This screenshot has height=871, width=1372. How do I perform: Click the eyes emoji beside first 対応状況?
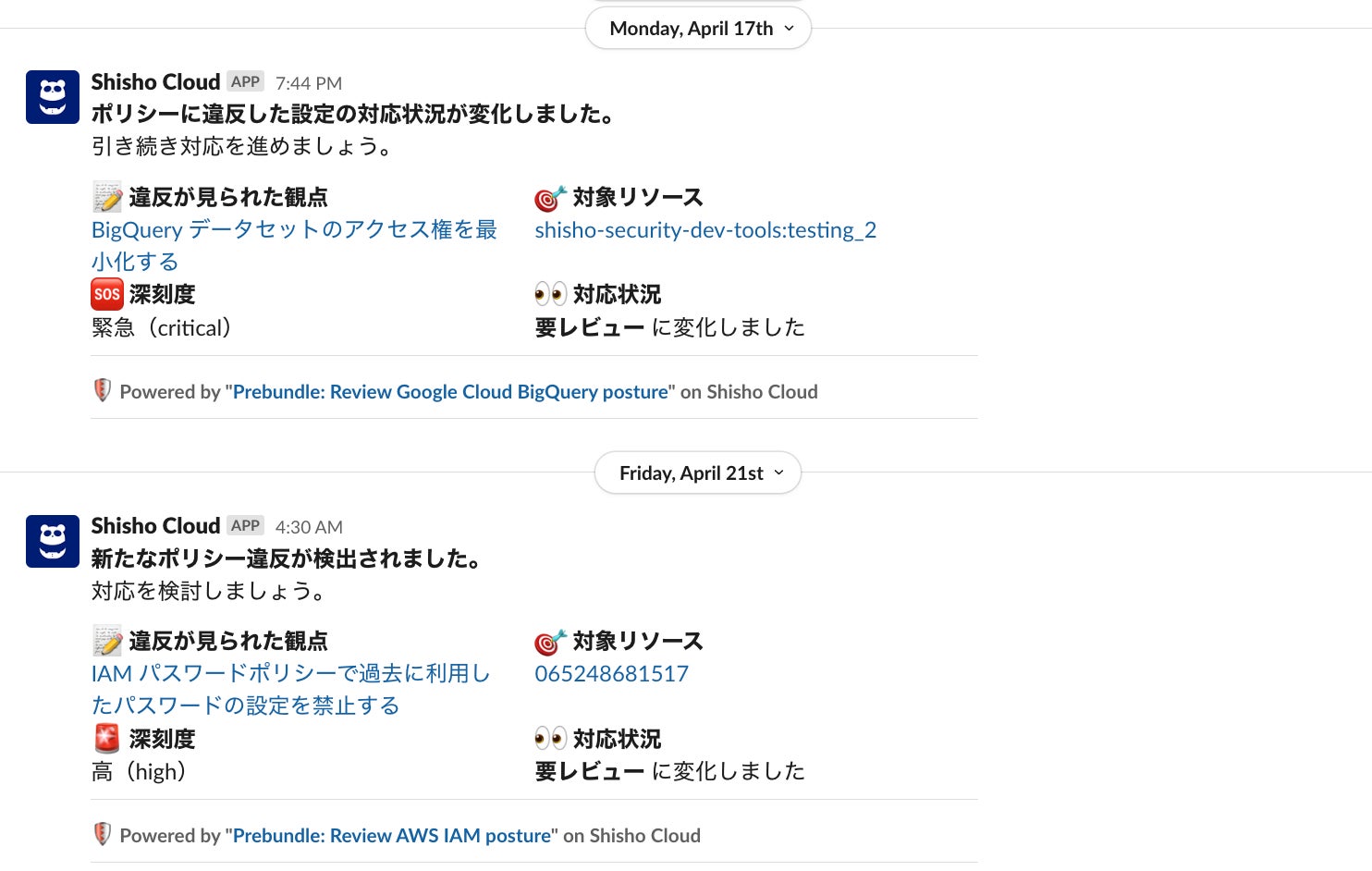(550, 294)
